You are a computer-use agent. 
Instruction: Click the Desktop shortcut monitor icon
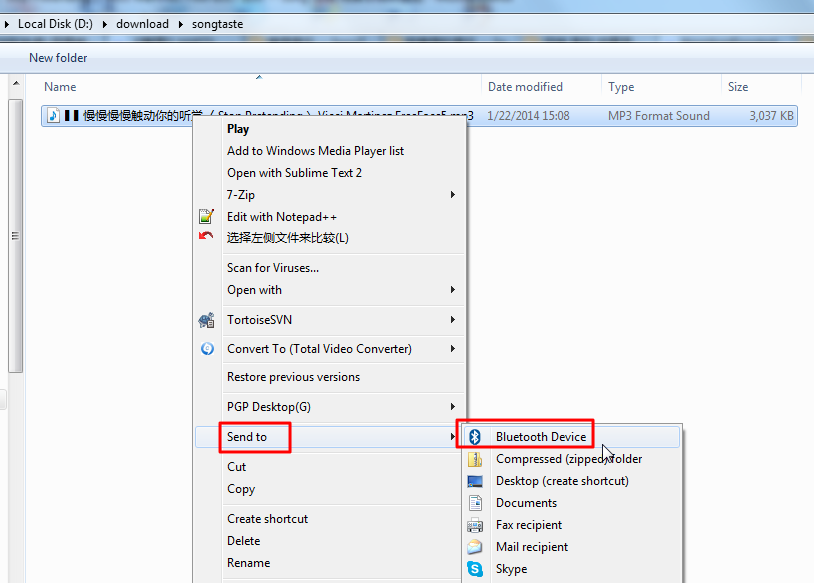(x=475, y=481)
